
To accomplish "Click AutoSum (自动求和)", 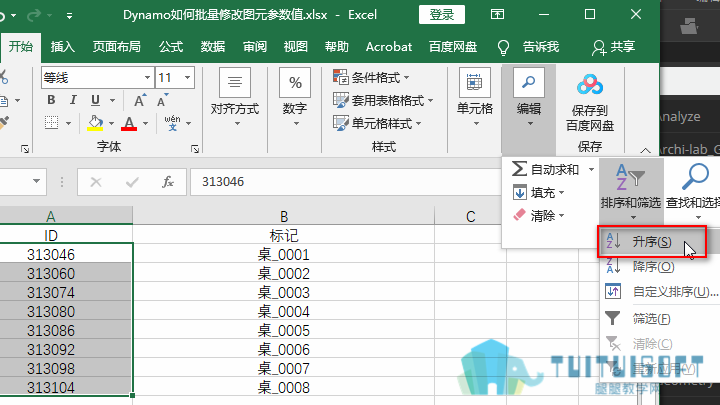I will [546, 169].
